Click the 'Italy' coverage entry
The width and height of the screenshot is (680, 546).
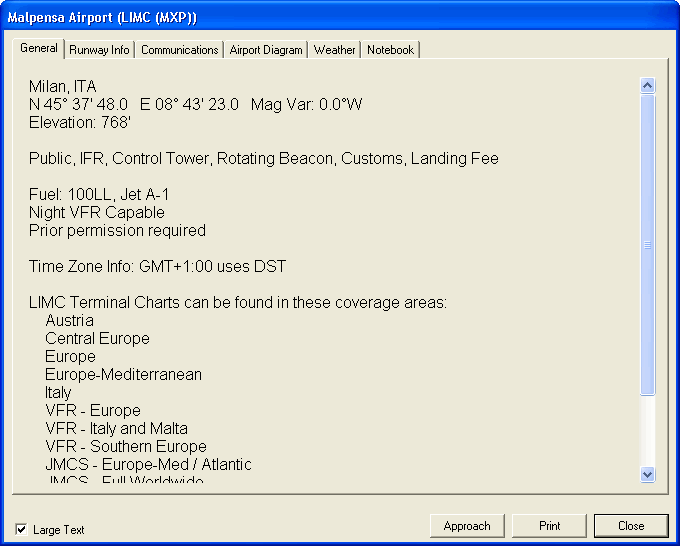coord(58,392)
